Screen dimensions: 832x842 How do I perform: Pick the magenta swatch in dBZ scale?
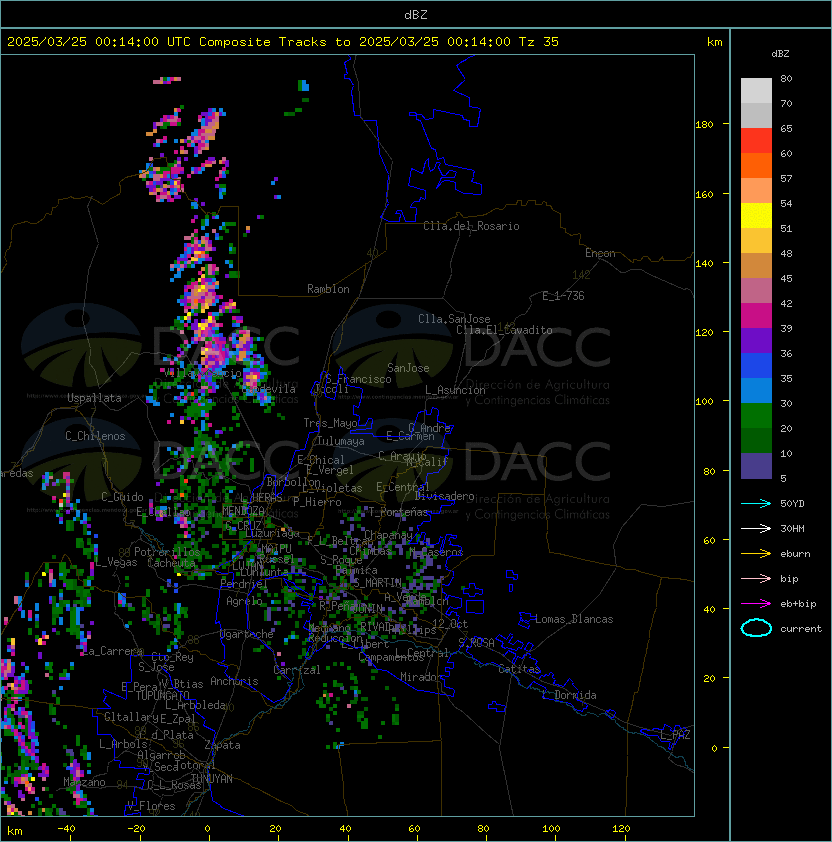click(x=756, y=315)
